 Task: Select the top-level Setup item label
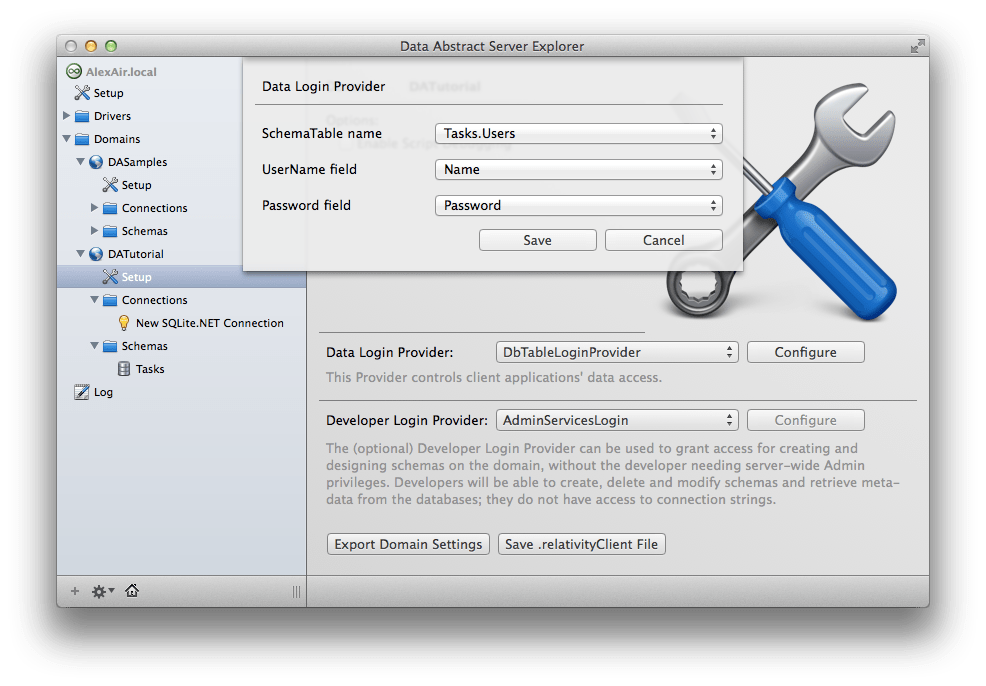108,93
